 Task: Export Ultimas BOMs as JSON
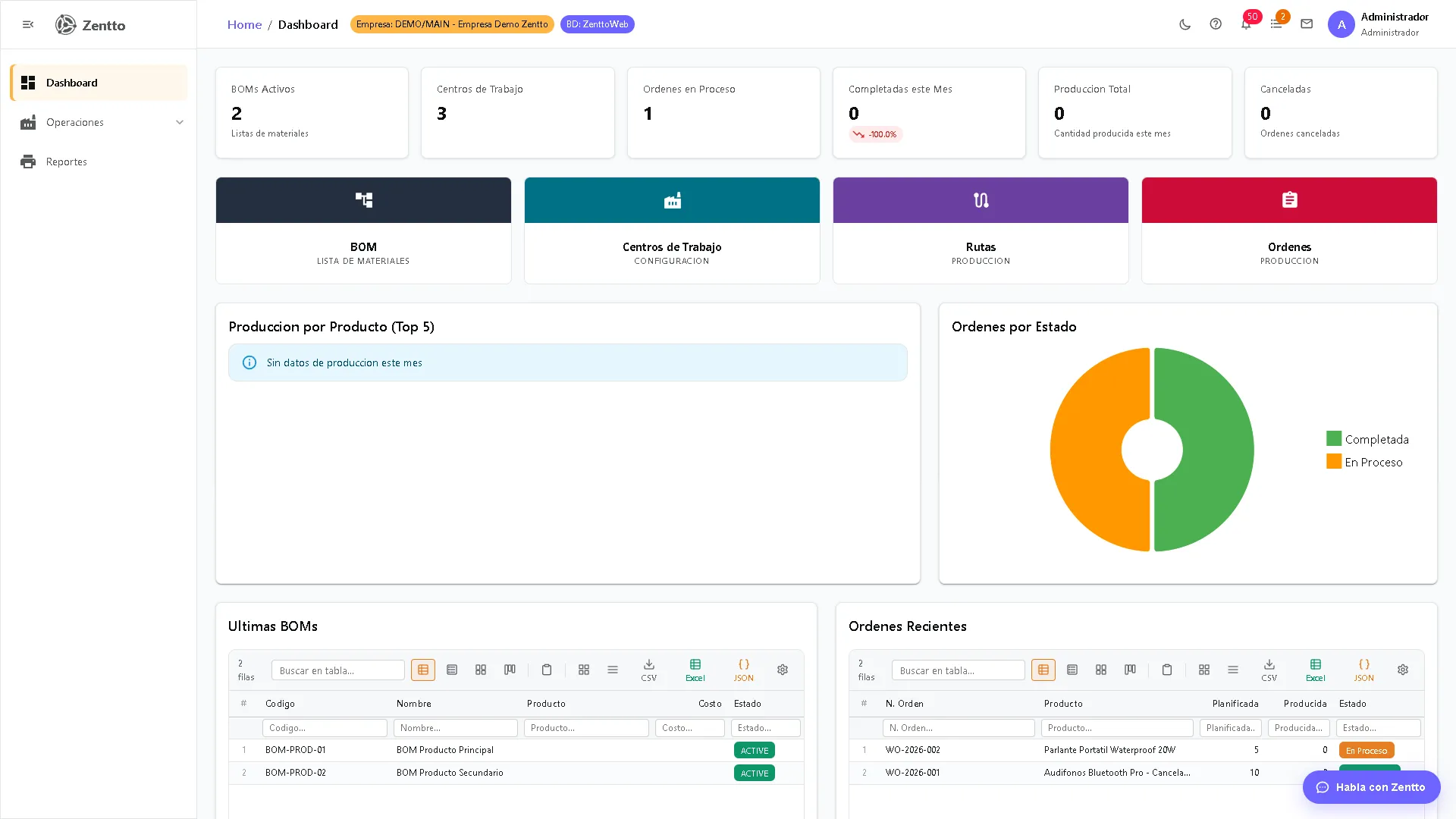coord(744,670)
